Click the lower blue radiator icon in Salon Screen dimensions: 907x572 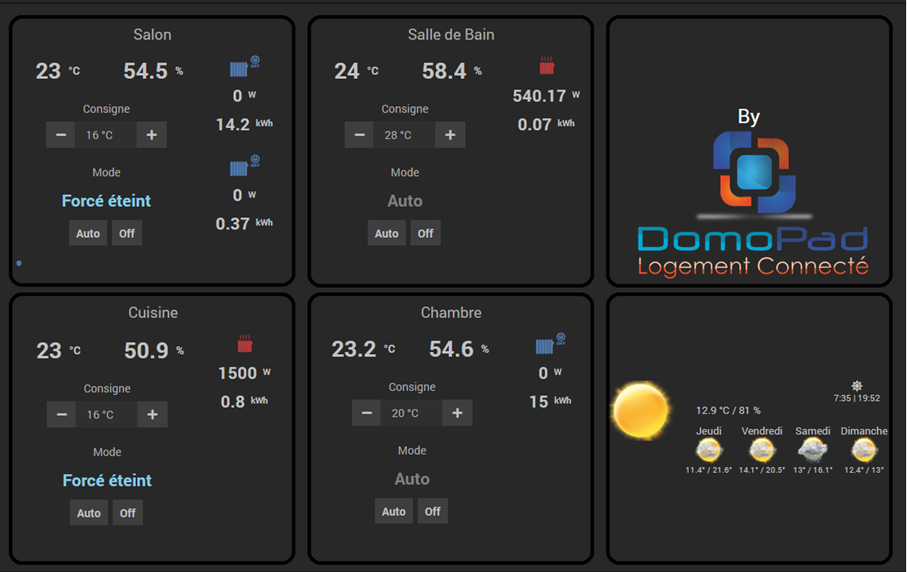(x=244, y=167)
